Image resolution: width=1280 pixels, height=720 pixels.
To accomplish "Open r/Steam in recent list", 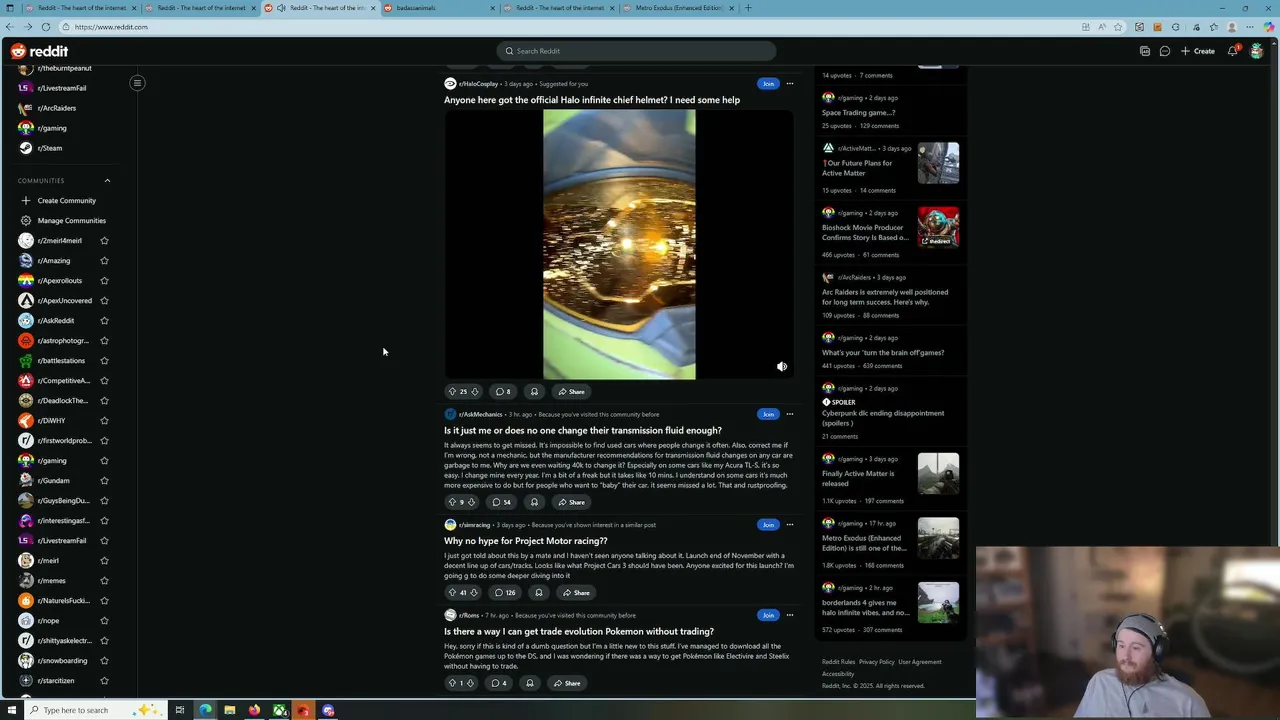I will tap(50, 148).
